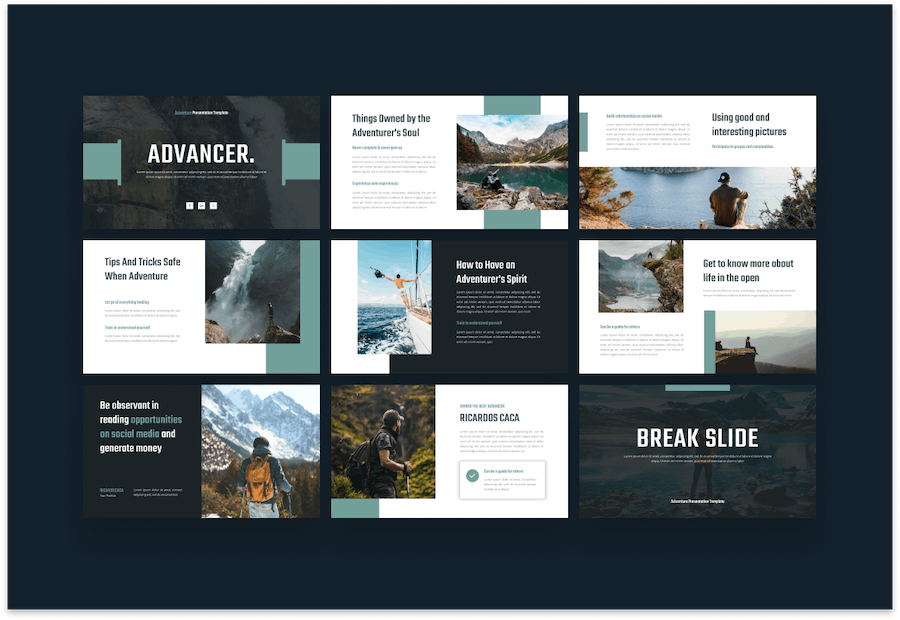Viewport: 900px width, 620px height.
Task: Click the Facebook icon on the ADVANCER slide
Action: (x=189, y=206)
